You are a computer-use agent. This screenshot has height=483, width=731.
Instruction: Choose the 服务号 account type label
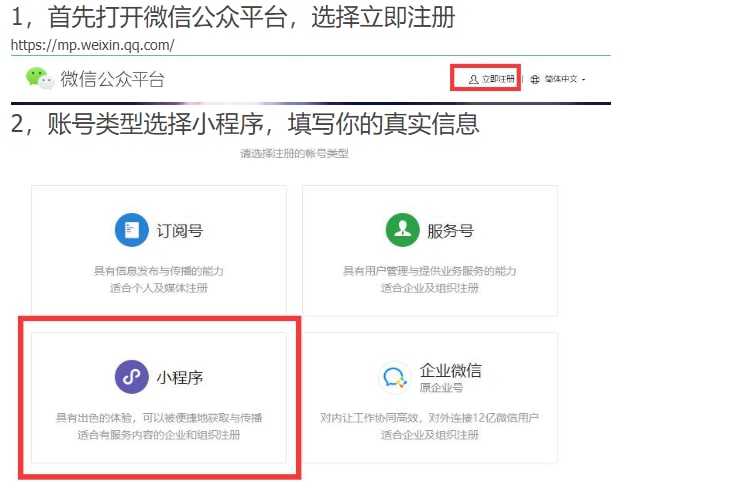(450, 230)
